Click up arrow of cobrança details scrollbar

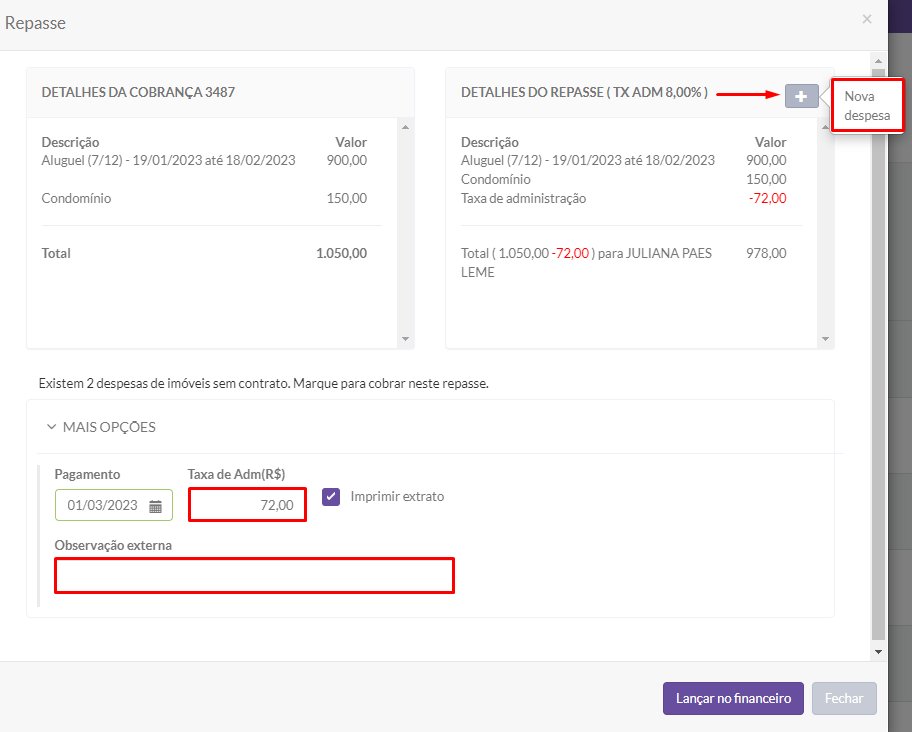405,127
